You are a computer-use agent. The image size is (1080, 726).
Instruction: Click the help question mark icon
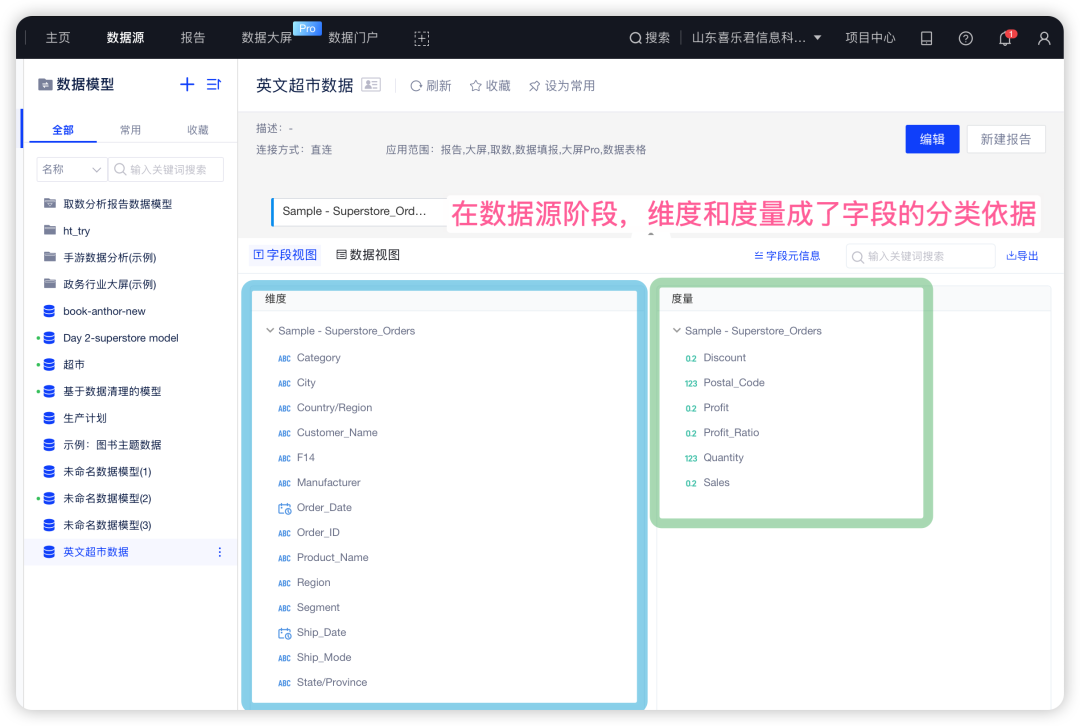965,37
